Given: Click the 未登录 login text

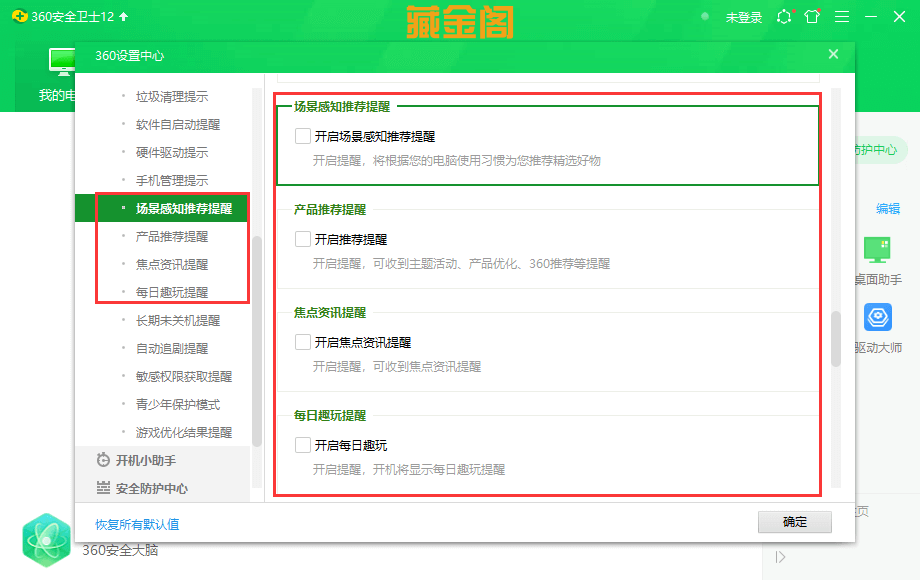Looking at the screenshot, I should [743, 17].
